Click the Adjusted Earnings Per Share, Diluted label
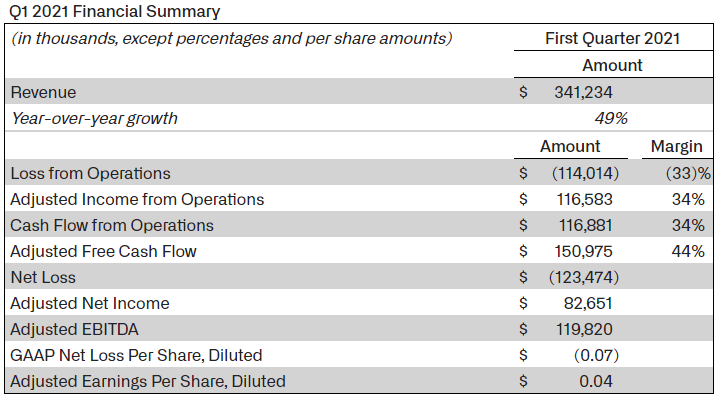The image size is (723, 400). tap(148, 381)
